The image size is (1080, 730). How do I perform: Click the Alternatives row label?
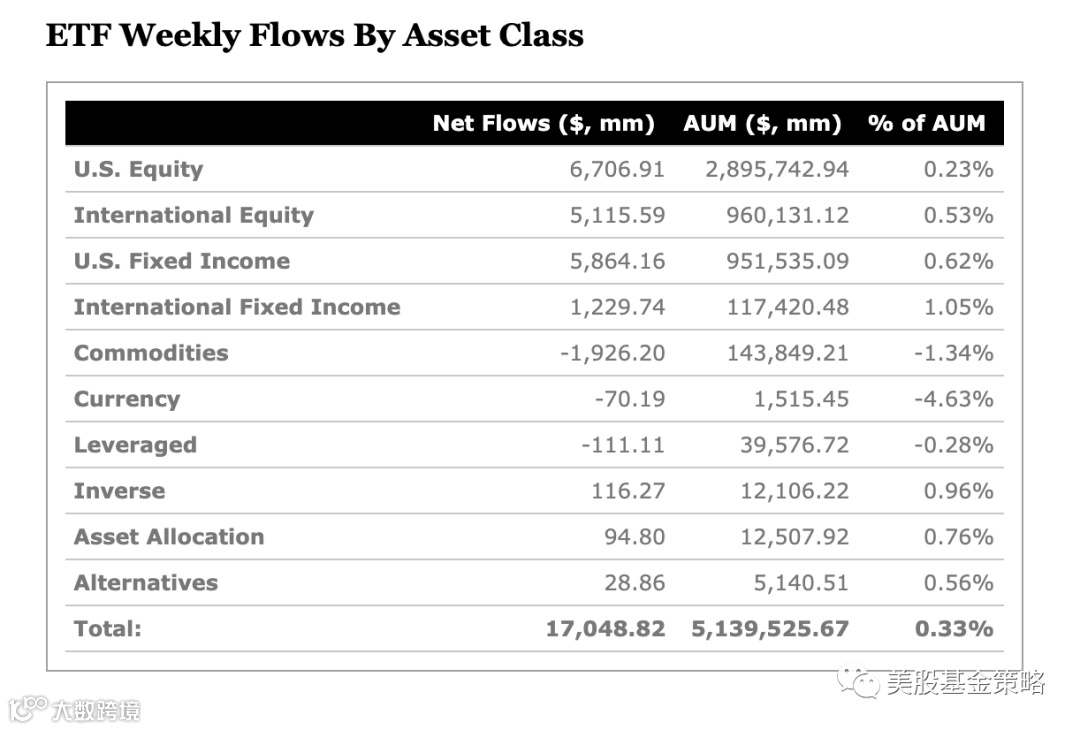click(x=146, y=583)
